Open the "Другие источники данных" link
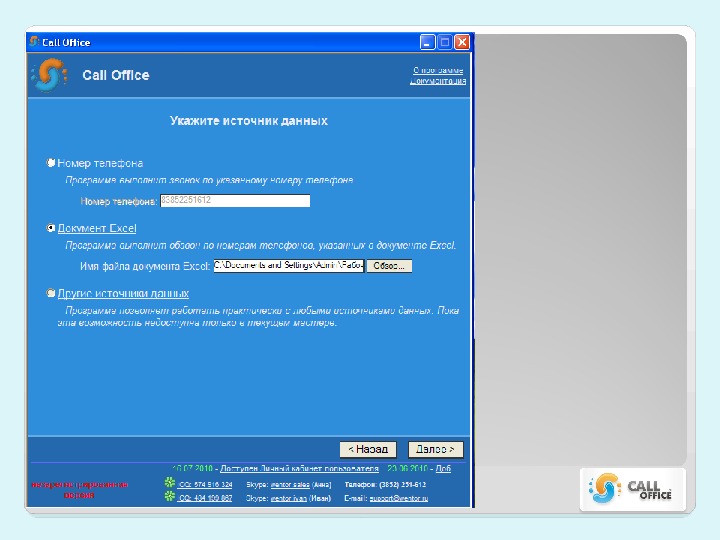720x540 pixels. [x=123, y=293]
